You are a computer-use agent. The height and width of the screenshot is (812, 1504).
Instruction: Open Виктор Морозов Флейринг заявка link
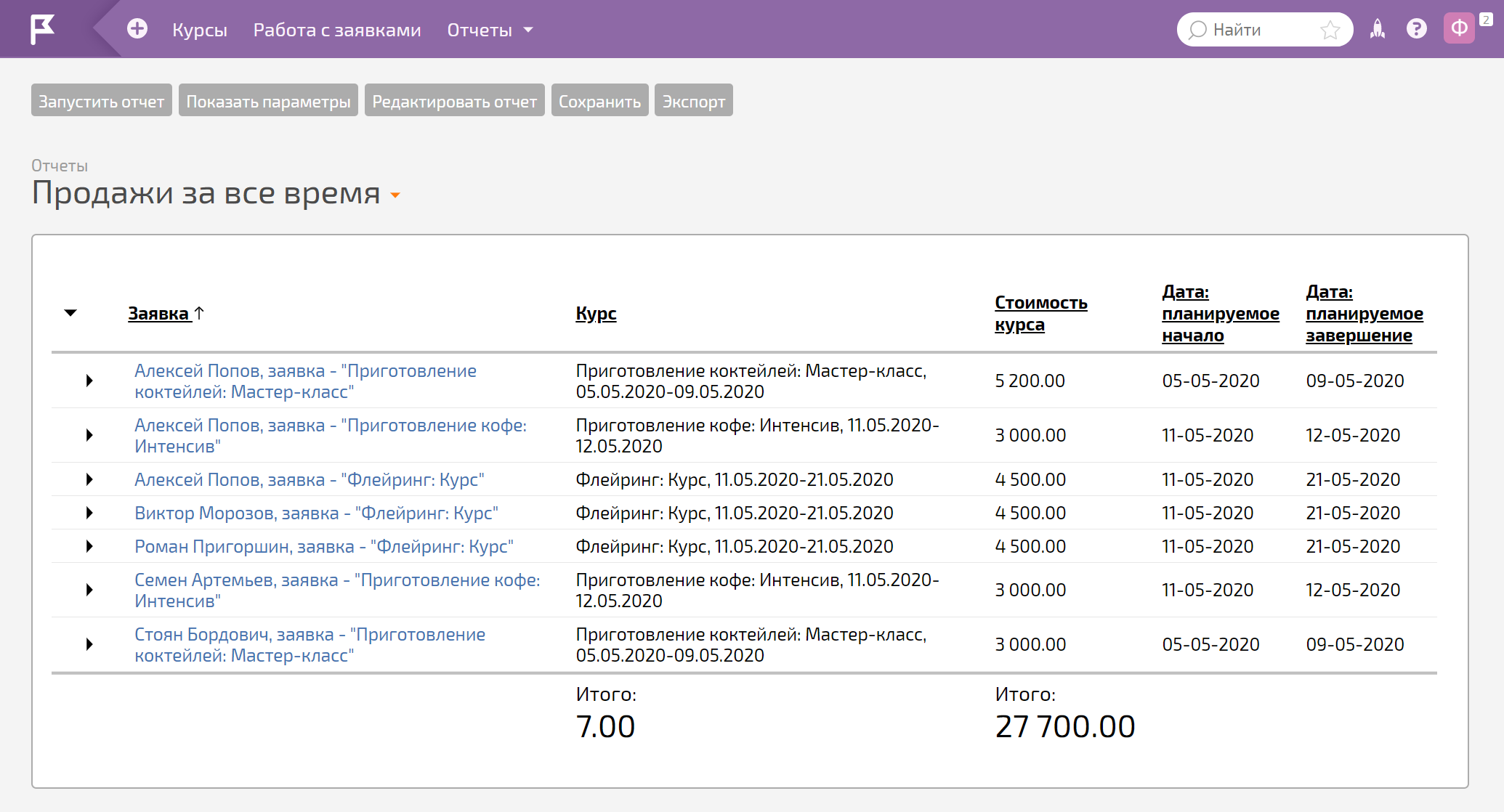pos(316,513)
